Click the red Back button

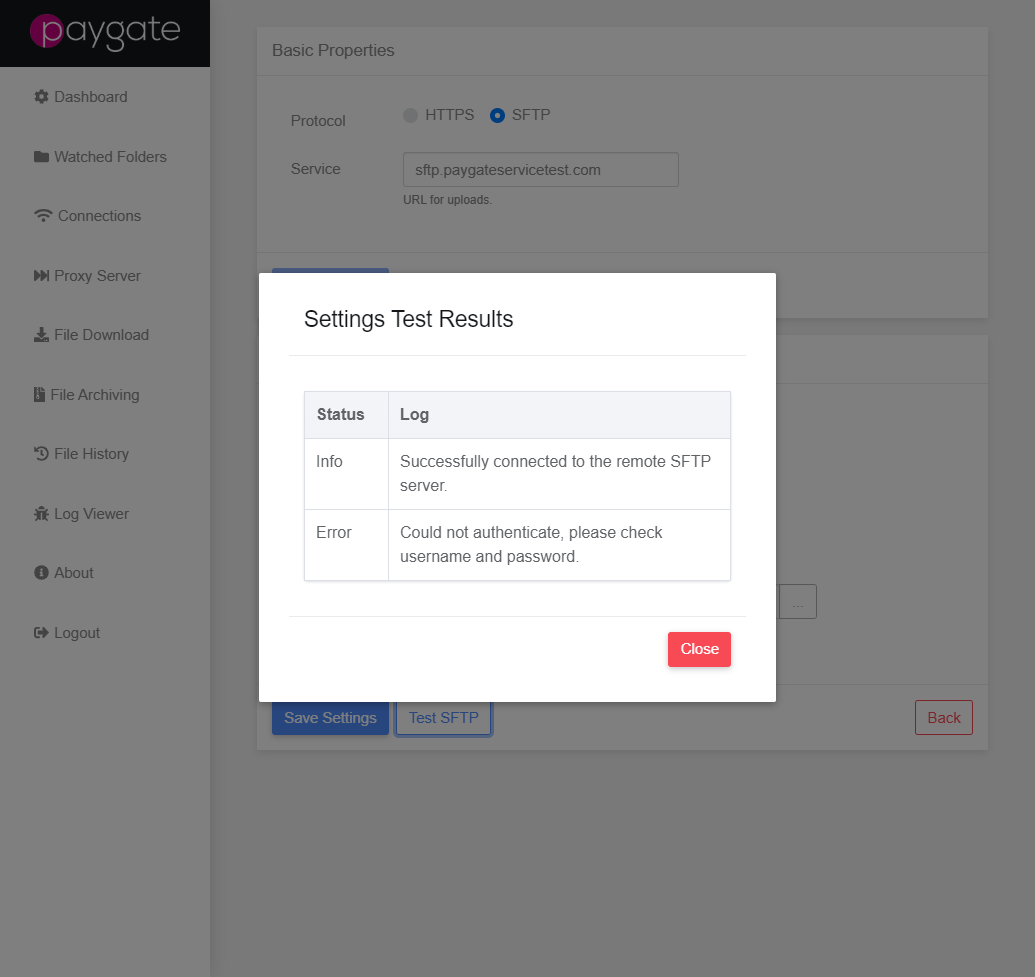click(x=943, y=718)
